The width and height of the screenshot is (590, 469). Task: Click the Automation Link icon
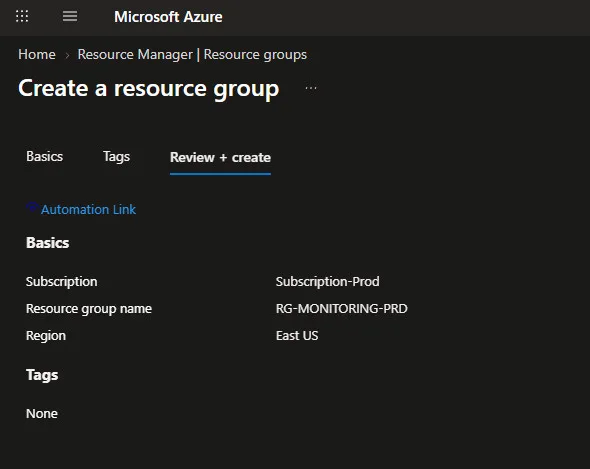point(32,208)
